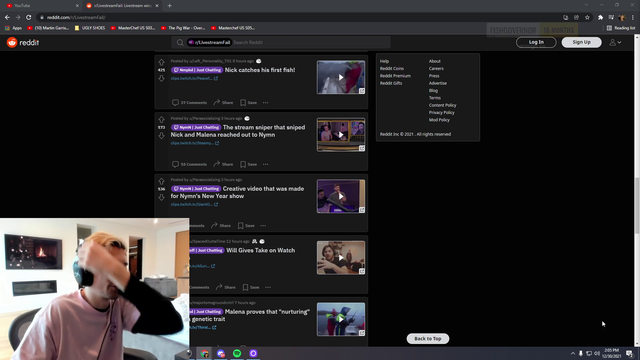Play the 'Nick catches his first fish!' clip thumbnail

click(341, 77)
